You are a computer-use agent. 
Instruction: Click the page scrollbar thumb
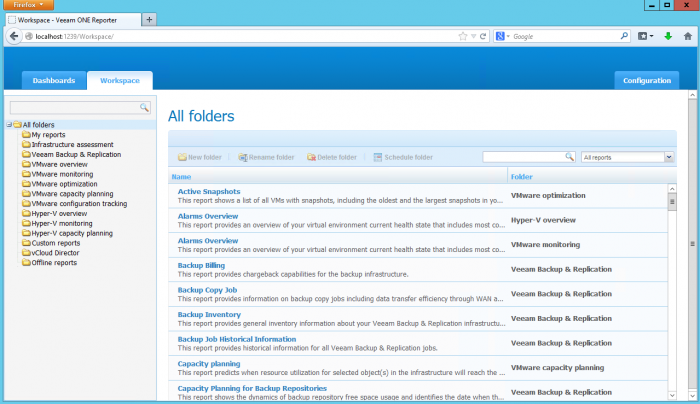(x=692, y=244)
